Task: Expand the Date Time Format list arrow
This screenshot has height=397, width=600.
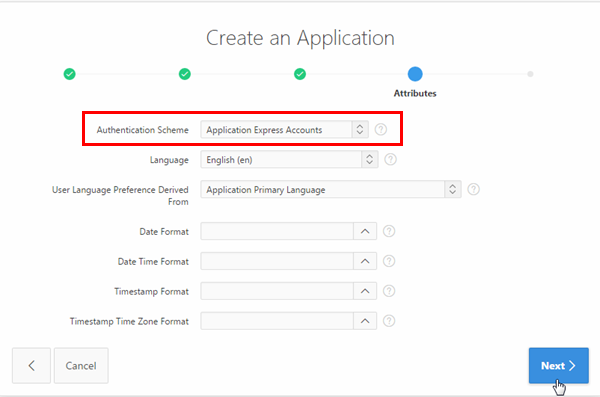Action: (x=365, y=261)
